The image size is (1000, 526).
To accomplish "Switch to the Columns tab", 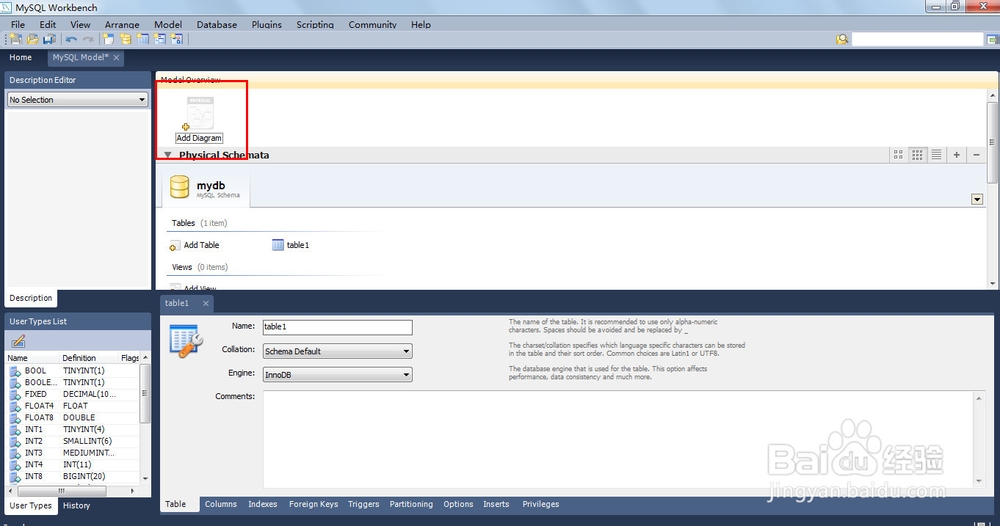I will 221,504.
